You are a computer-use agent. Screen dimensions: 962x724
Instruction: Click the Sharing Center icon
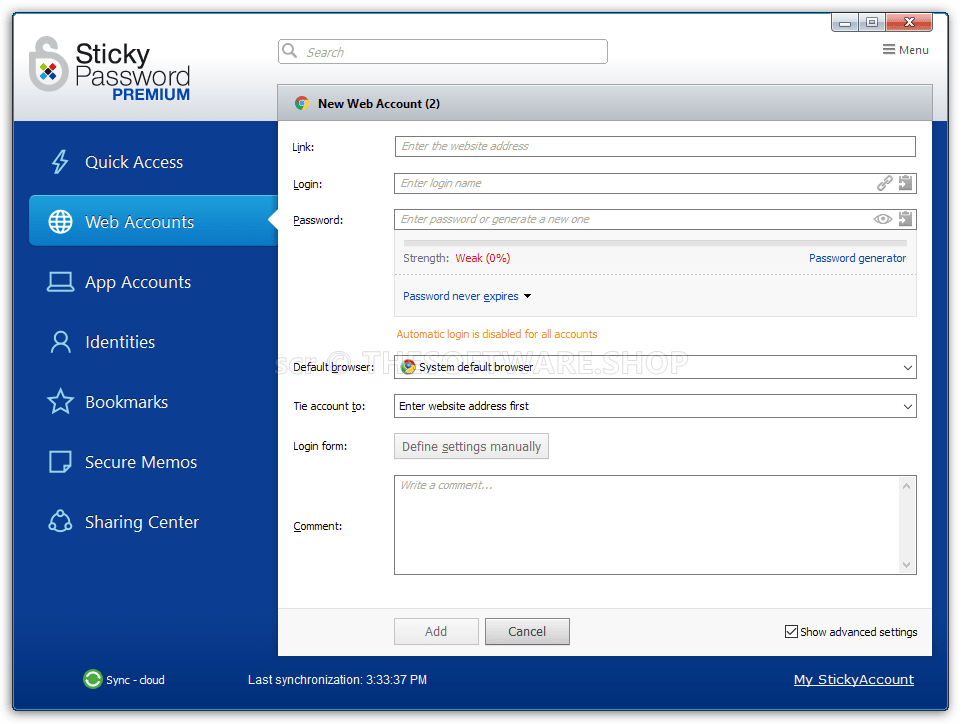pyautogui.click(x=60, y=522)
